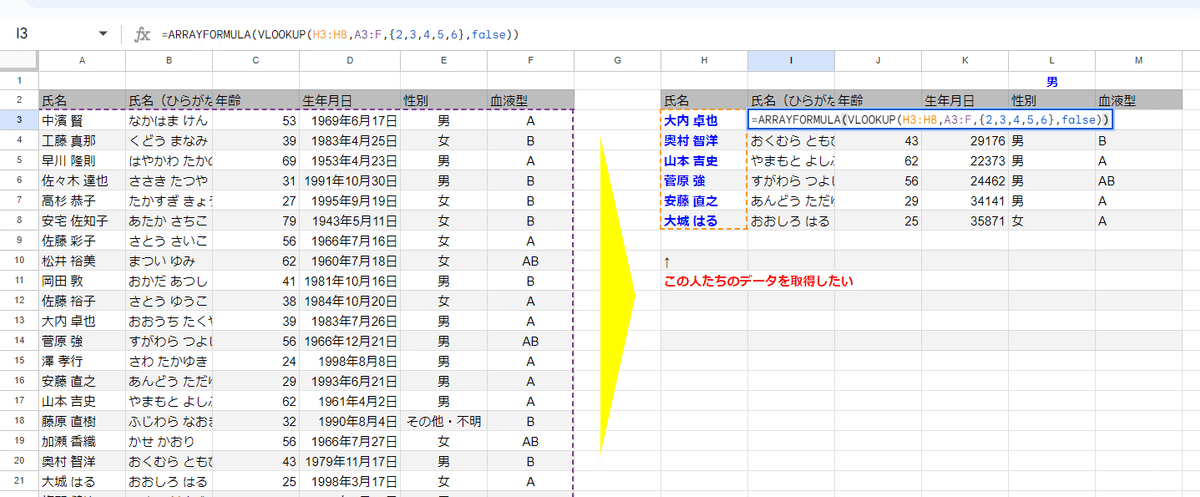Select column D header
Image resolution: width=1200 pixels, height=497 pixels.
[349, 61]
